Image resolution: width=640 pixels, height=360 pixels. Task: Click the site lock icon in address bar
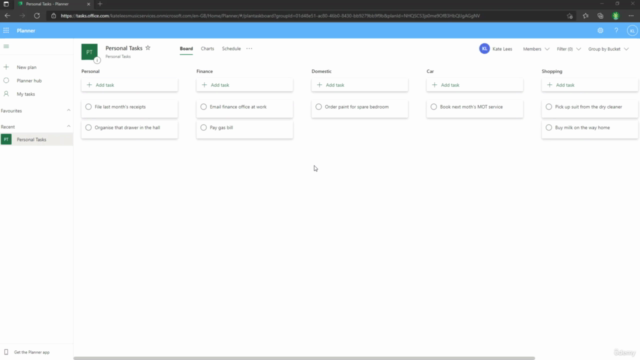[x=53, y=16]
